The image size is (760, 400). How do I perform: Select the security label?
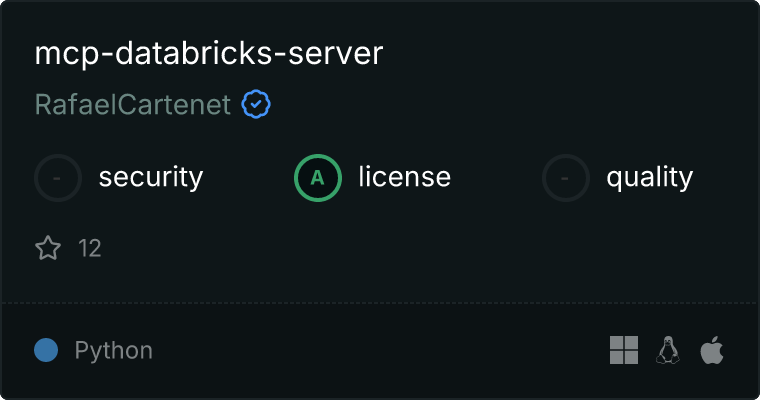pyautogui.click(x=151, y=177)
